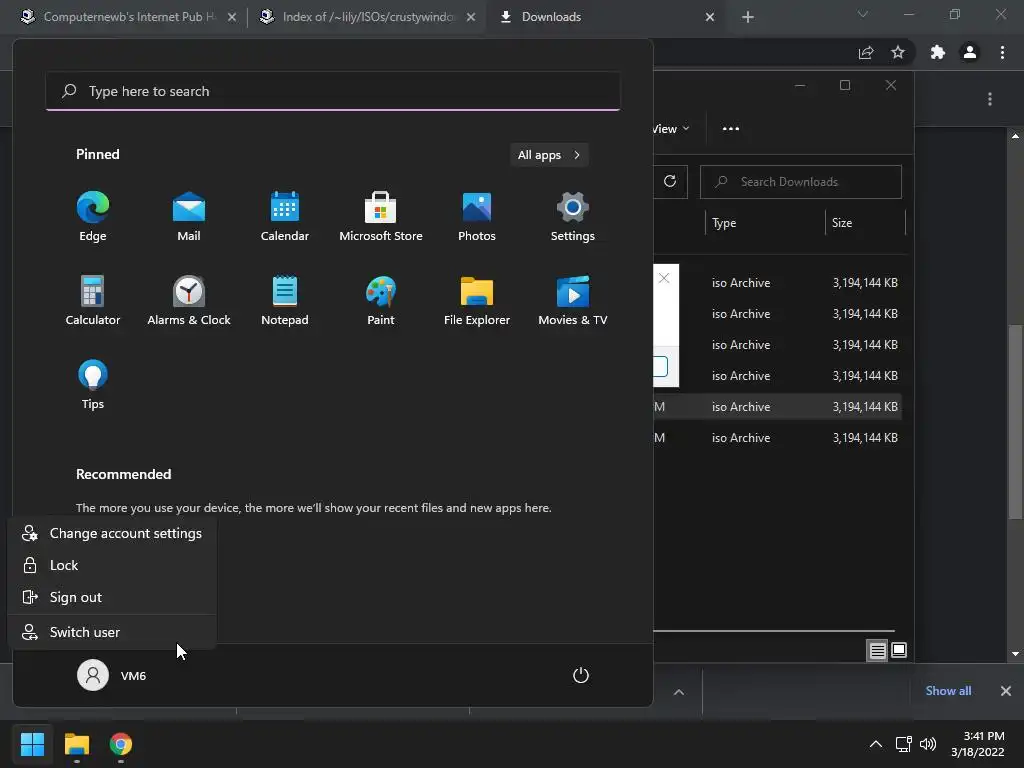Open Edge from pinned apps

point(93,216)
